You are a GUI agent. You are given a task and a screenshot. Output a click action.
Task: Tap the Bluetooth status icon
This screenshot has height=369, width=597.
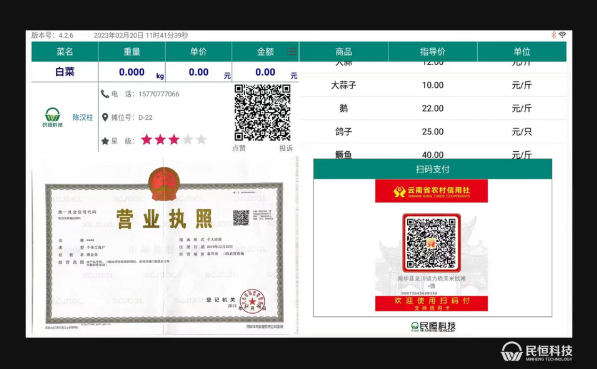click(554, 35)
